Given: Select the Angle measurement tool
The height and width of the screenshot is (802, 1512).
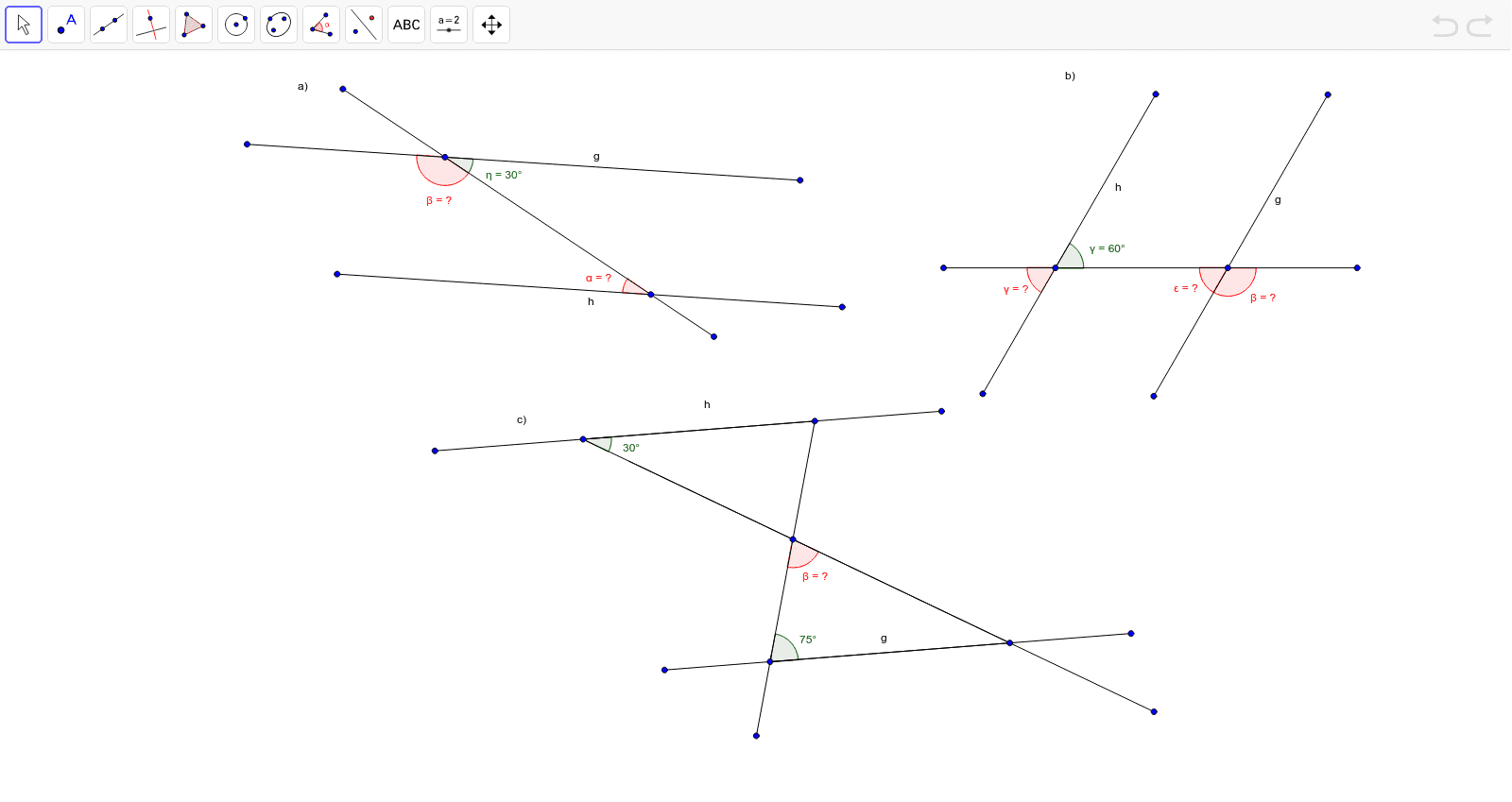Looking at the screenshot, I should coord(321,25).
